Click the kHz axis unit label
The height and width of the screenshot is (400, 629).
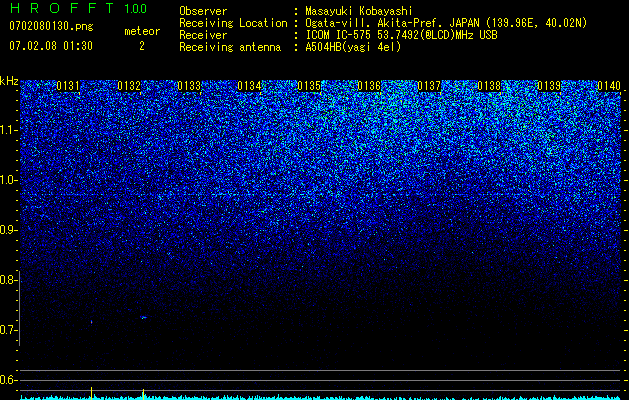(9, 81)
